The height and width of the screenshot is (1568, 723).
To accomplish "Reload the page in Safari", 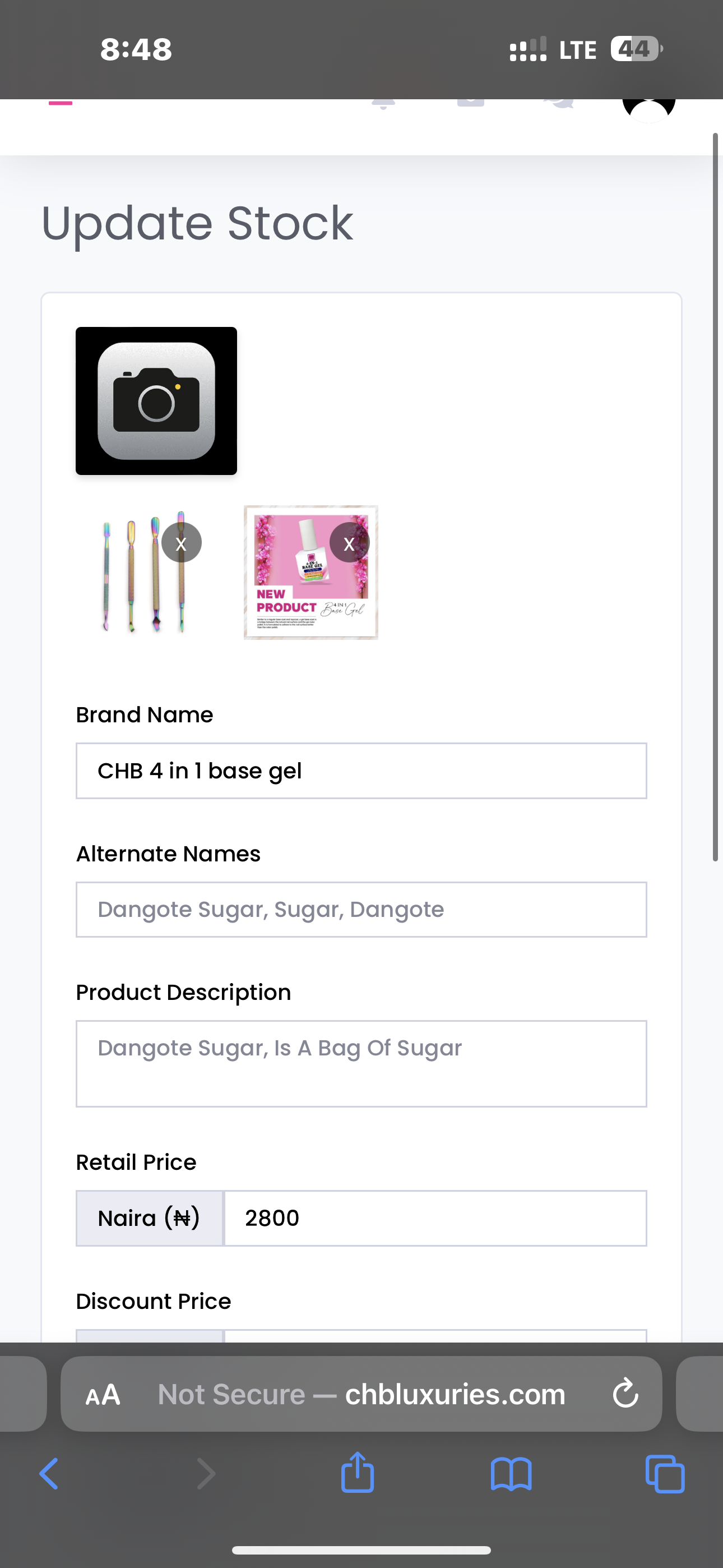I will click(x=625, y=1394).
